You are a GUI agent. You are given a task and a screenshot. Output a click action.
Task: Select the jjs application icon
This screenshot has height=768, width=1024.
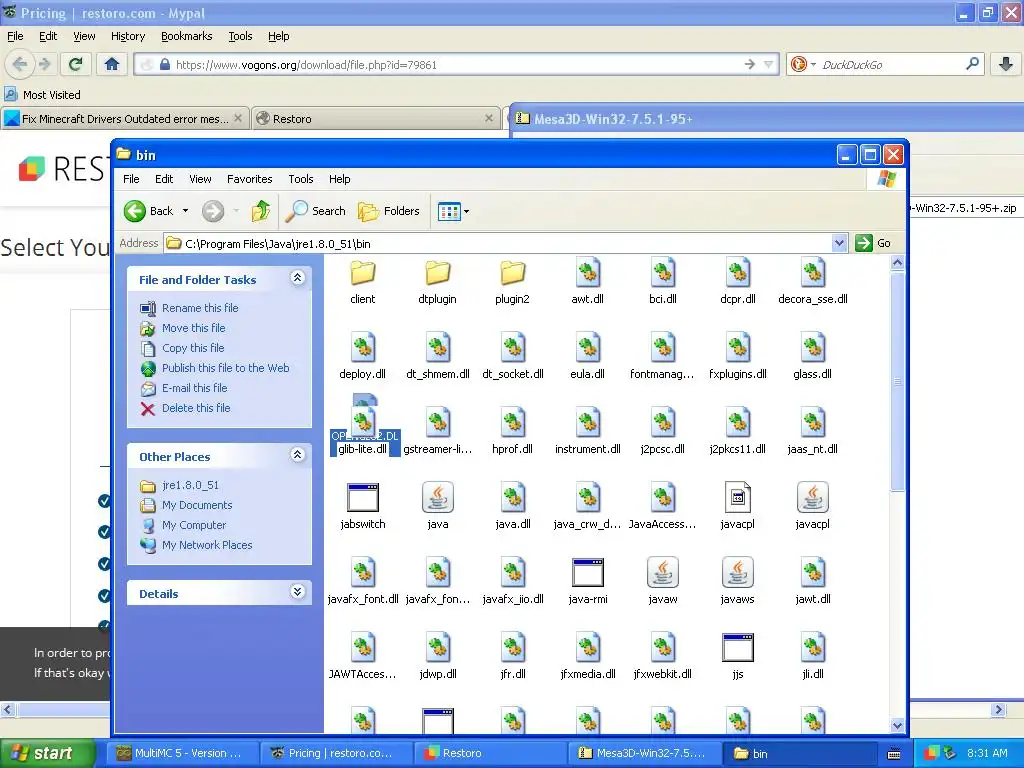pyautogui.click(x=738, y=648)
